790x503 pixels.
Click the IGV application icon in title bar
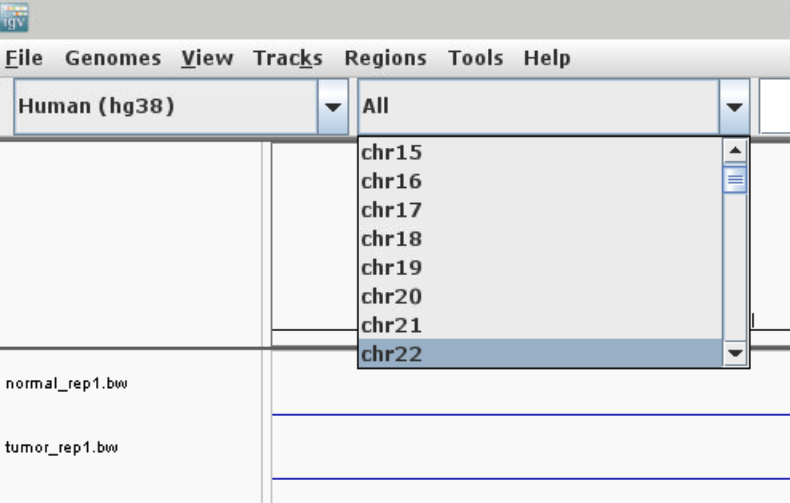tap(15, 16)
